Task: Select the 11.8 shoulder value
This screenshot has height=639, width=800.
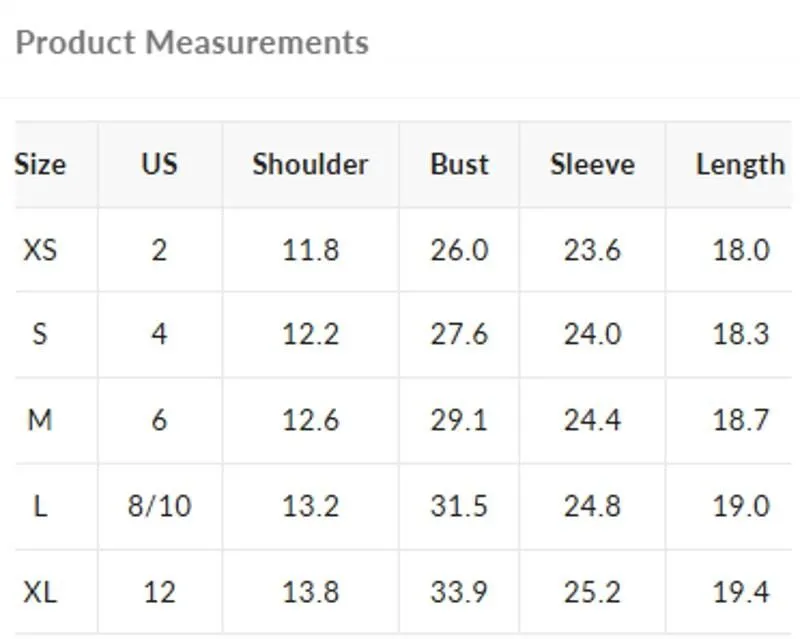Action: pos(310,251)
